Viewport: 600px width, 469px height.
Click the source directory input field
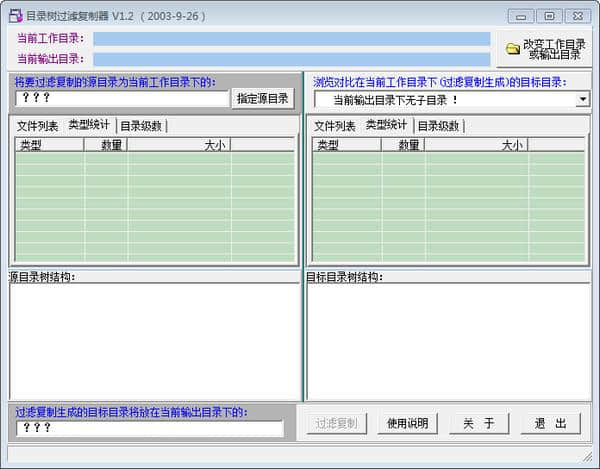(x=122, y=98)
